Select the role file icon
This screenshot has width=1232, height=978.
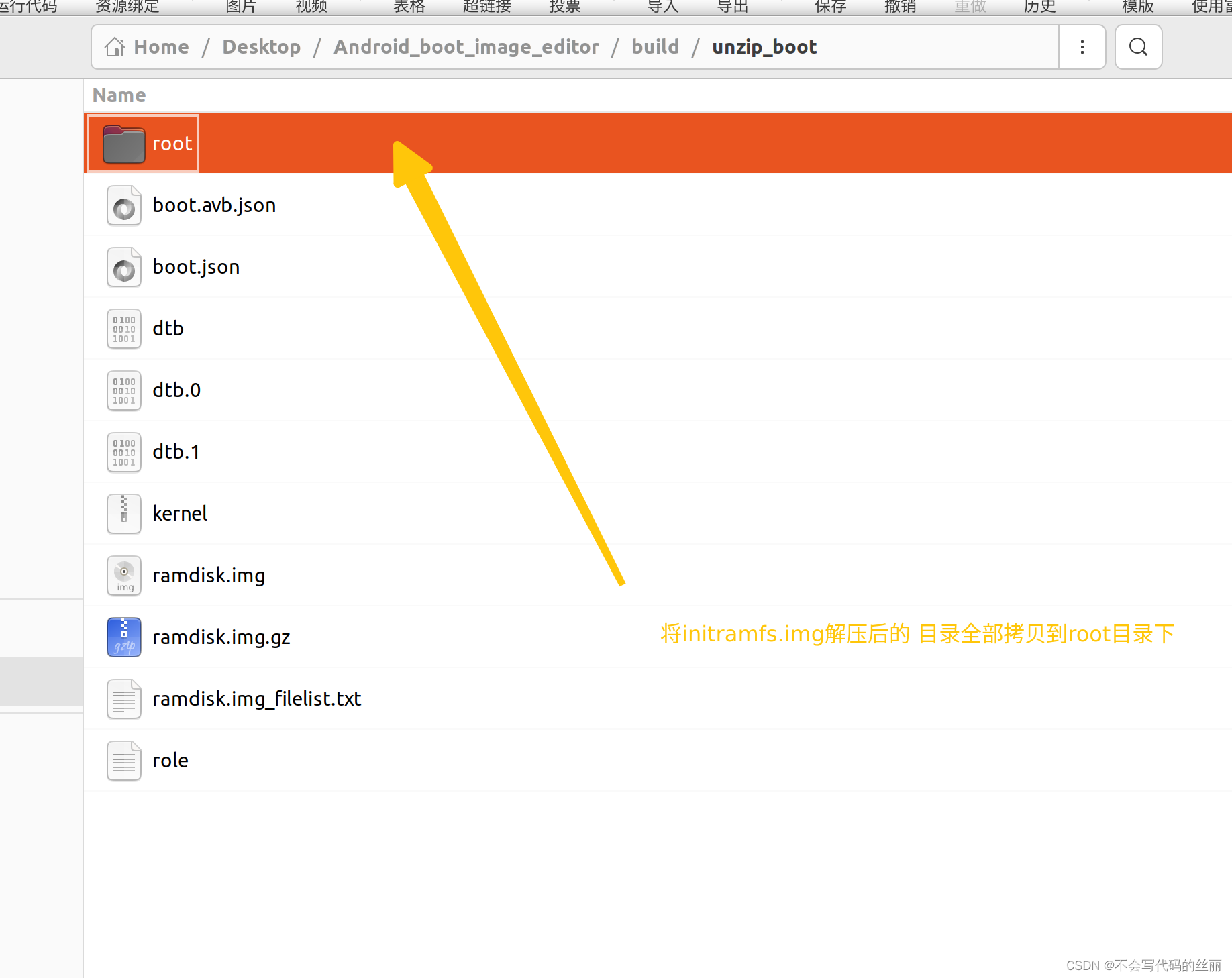click(124, 761)
